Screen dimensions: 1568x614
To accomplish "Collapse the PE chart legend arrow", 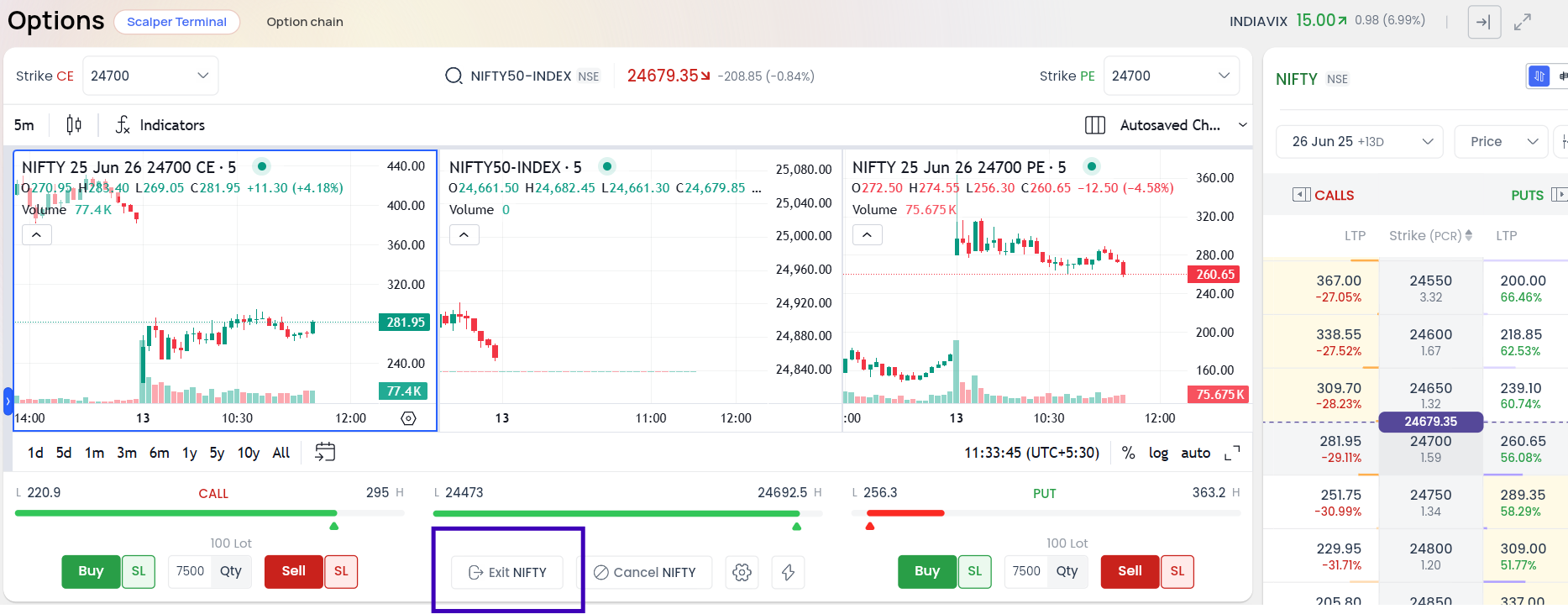I will tap(868, 235).
